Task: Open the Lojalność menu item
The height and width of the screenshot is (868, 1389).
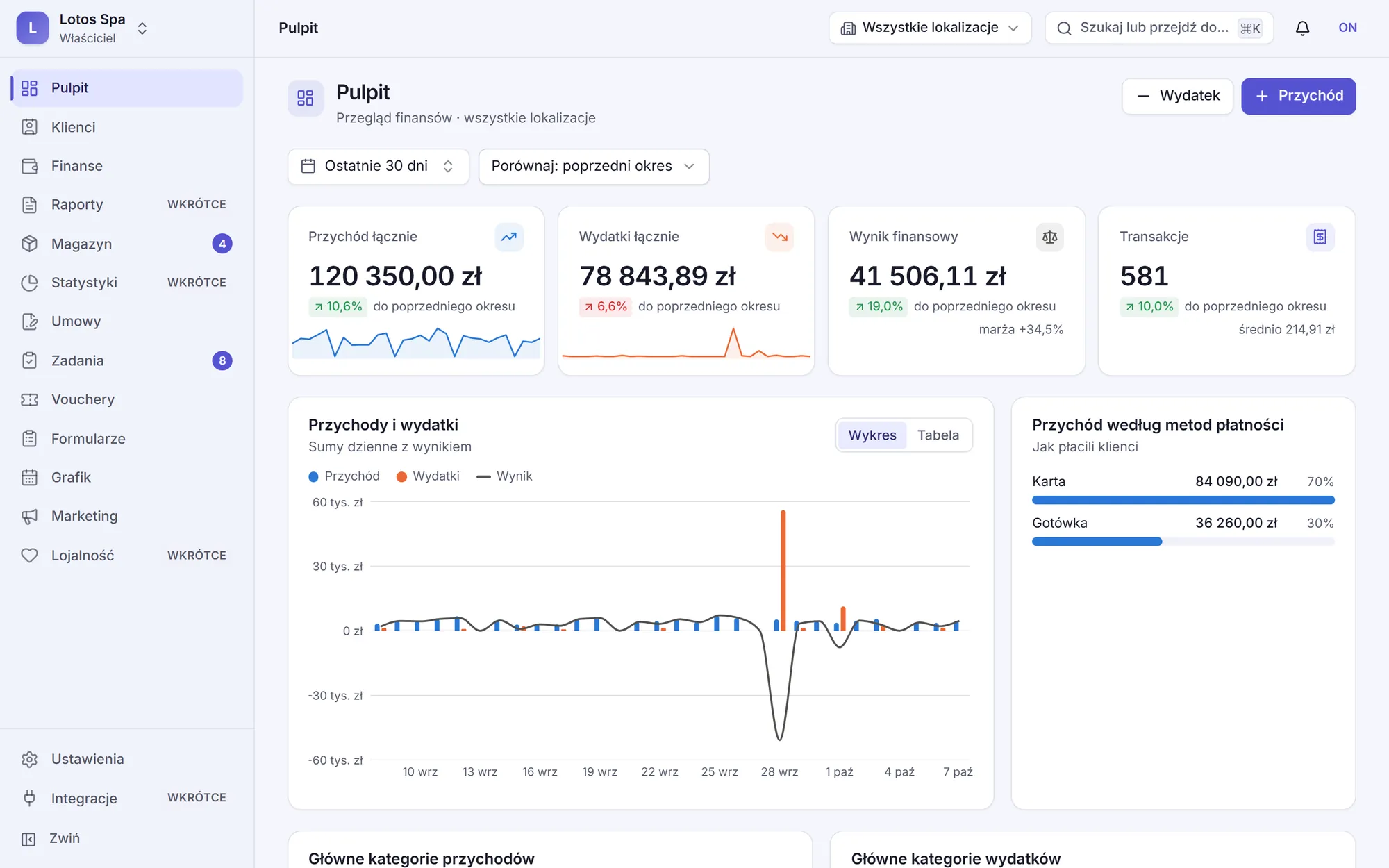Action: (127, 556)
